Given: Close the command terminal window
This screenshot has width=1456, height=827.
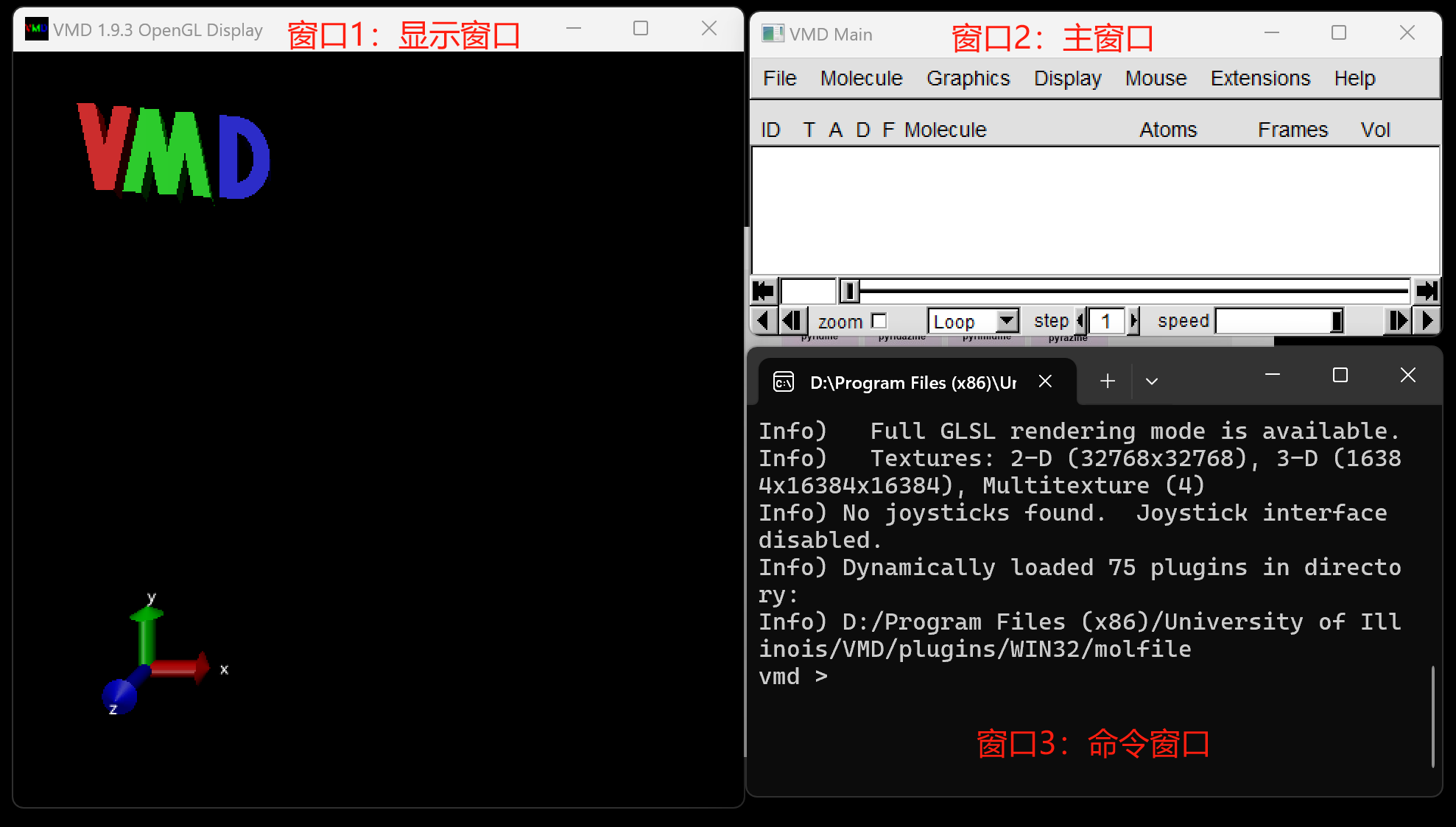Looking at the screenshot, I should pyautogui.click(x=1408, y=375).
